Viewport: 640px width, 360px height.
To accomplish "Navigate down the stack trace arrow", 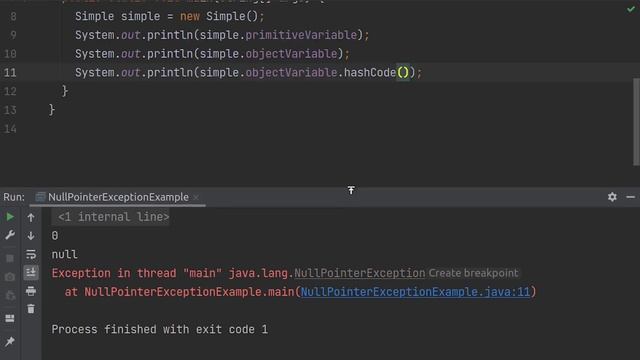I will point(31,236).
